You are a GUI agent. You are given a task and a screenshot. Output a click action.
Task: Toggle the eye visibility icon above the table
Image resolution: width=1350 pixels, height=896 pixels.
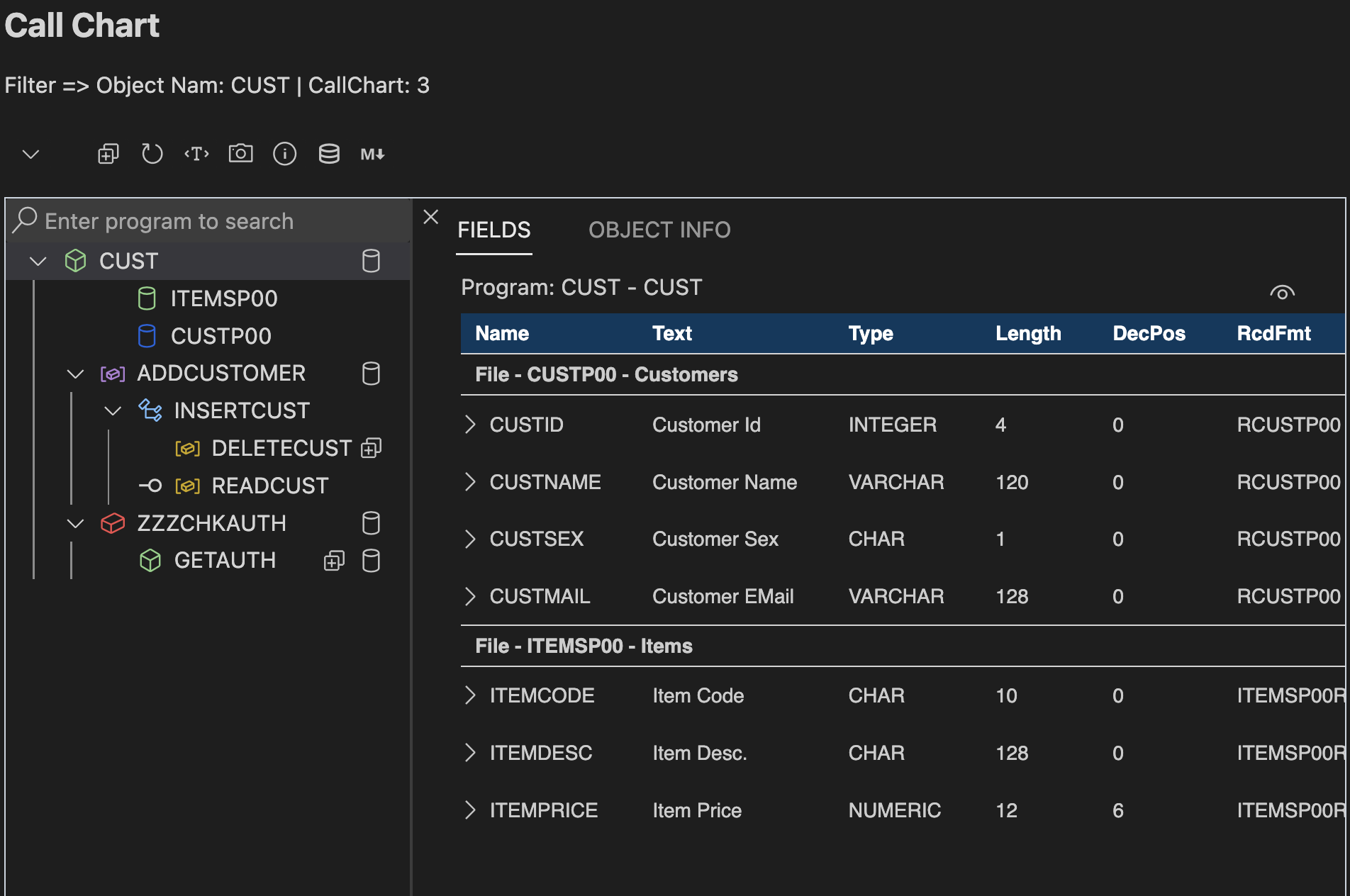(1282, 292)
